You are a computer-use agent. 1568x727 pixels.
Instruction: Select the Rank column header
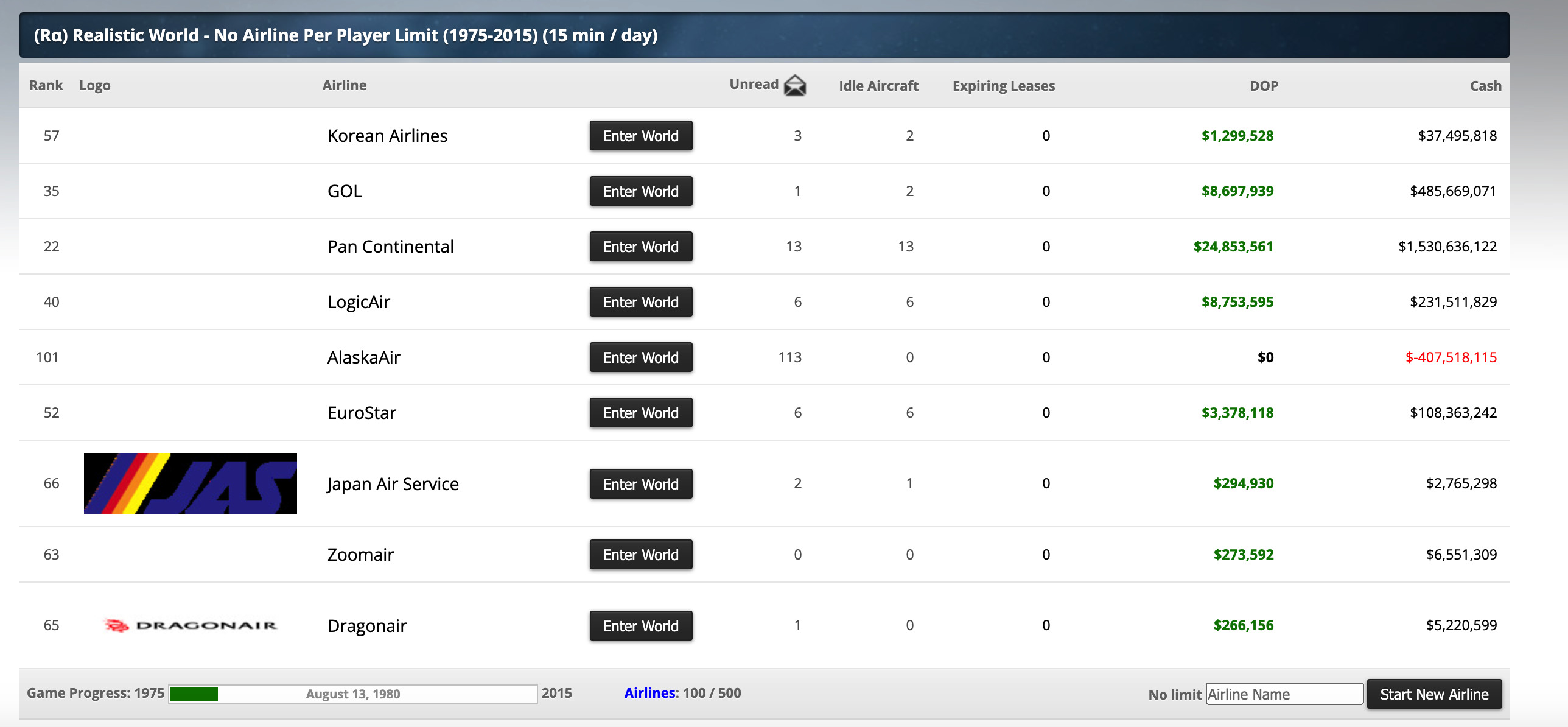(x=46, y=85)
